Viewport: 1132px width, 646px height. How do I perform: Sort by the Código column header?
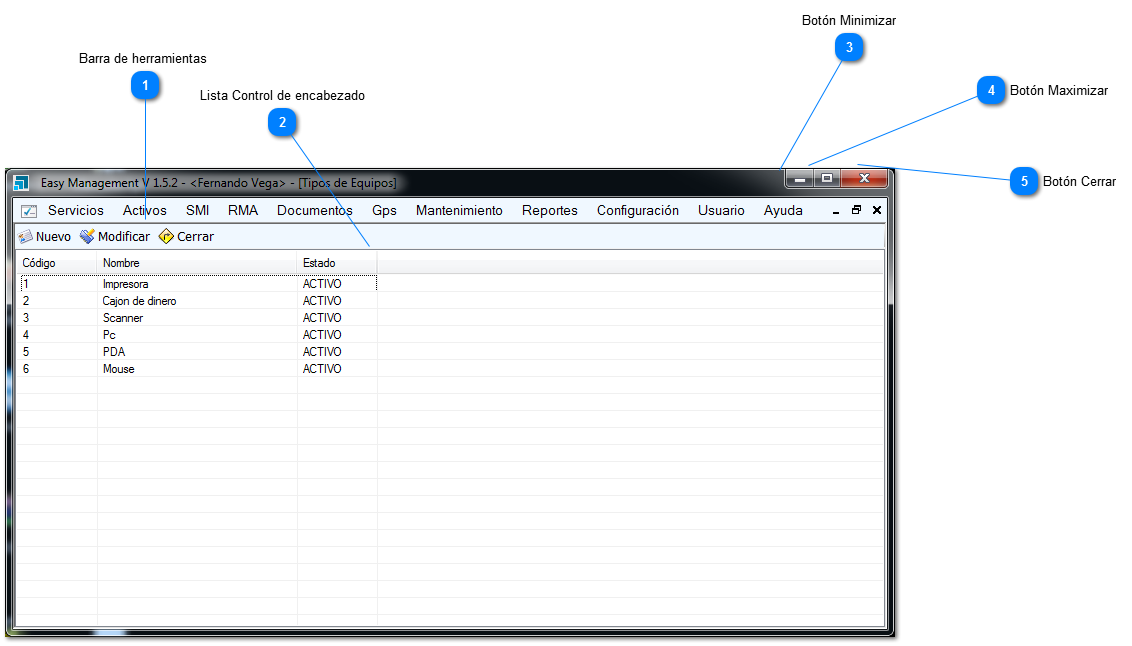click(x=56, y=263)
